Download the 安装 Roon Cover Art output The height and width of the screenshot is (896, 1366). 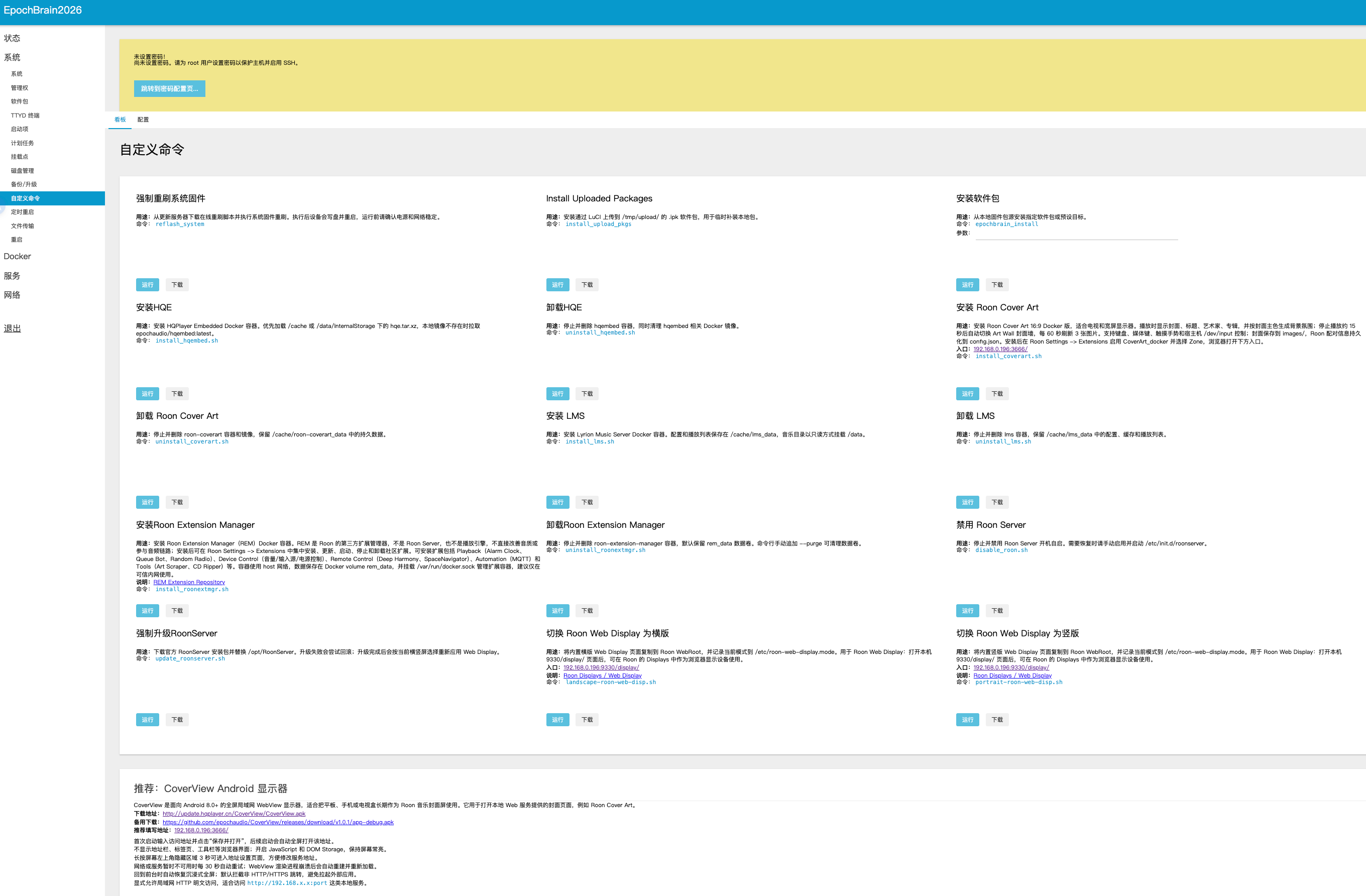click(x=997, y=394)
